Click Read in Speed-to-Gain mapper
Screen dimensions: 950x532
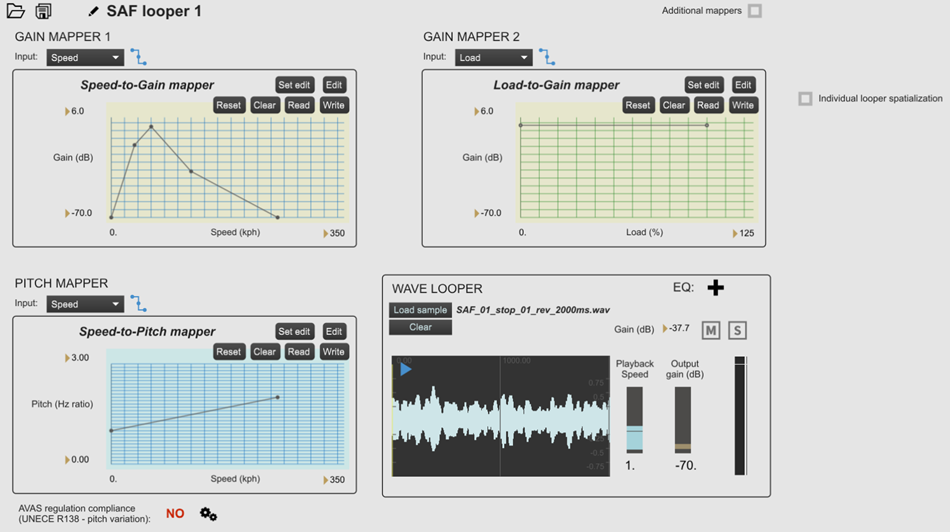(299, 105)
